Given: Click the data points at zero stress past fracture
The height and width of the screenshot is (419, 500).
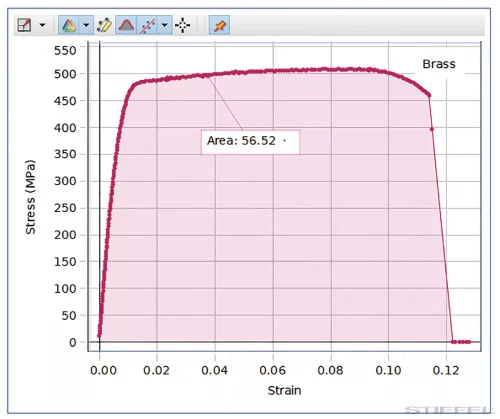Looking at the screenshot, I should coord(461,342).
